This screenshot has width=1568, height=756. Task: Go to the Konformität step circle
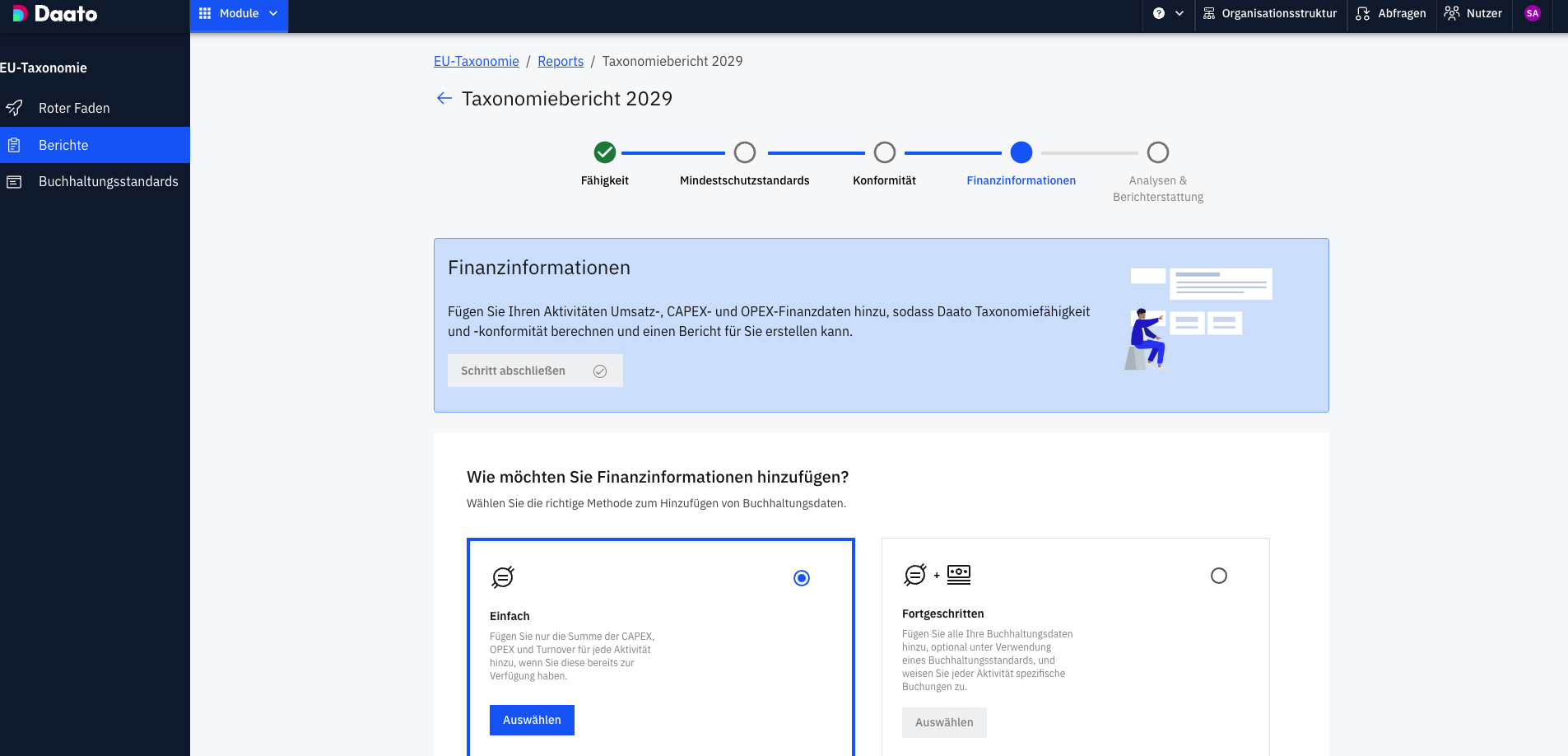885,152
